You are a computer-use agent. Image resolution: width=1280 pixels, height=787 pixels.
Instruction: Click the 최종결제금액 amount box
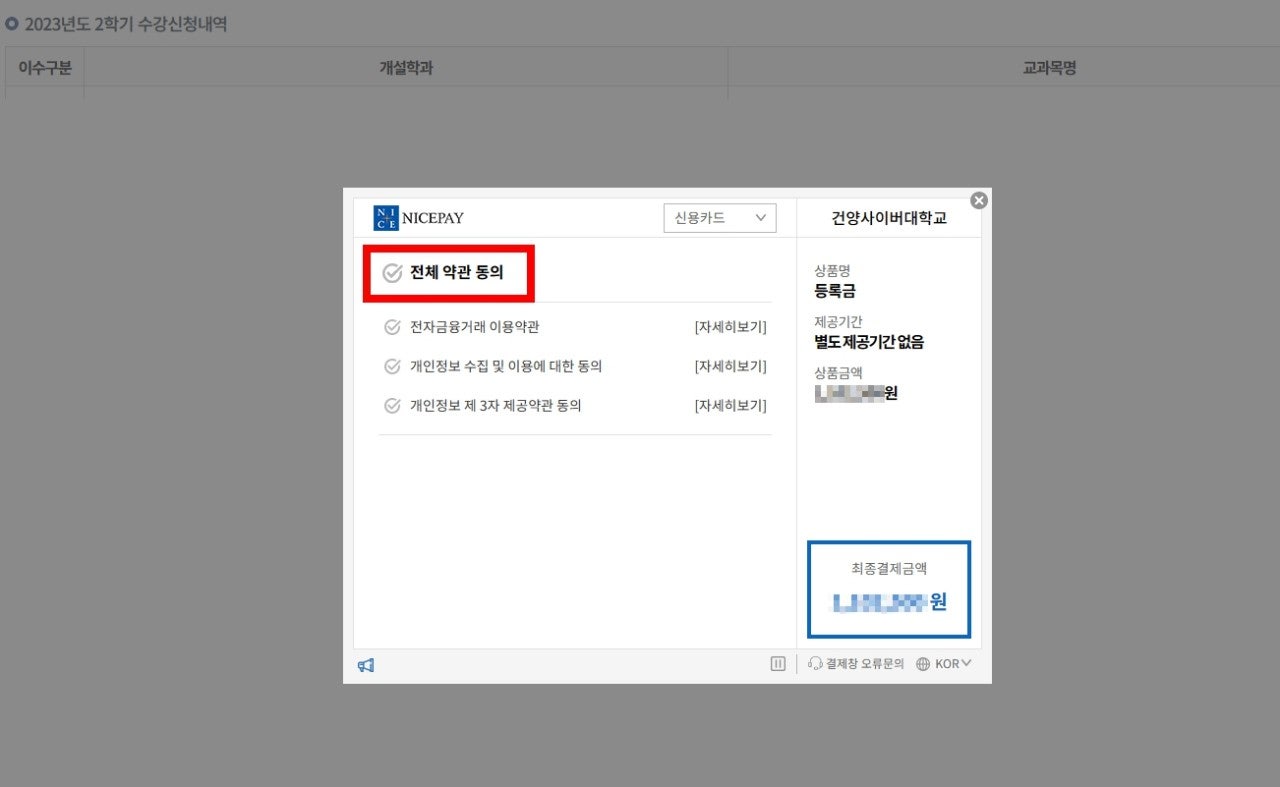coord(889,589)
